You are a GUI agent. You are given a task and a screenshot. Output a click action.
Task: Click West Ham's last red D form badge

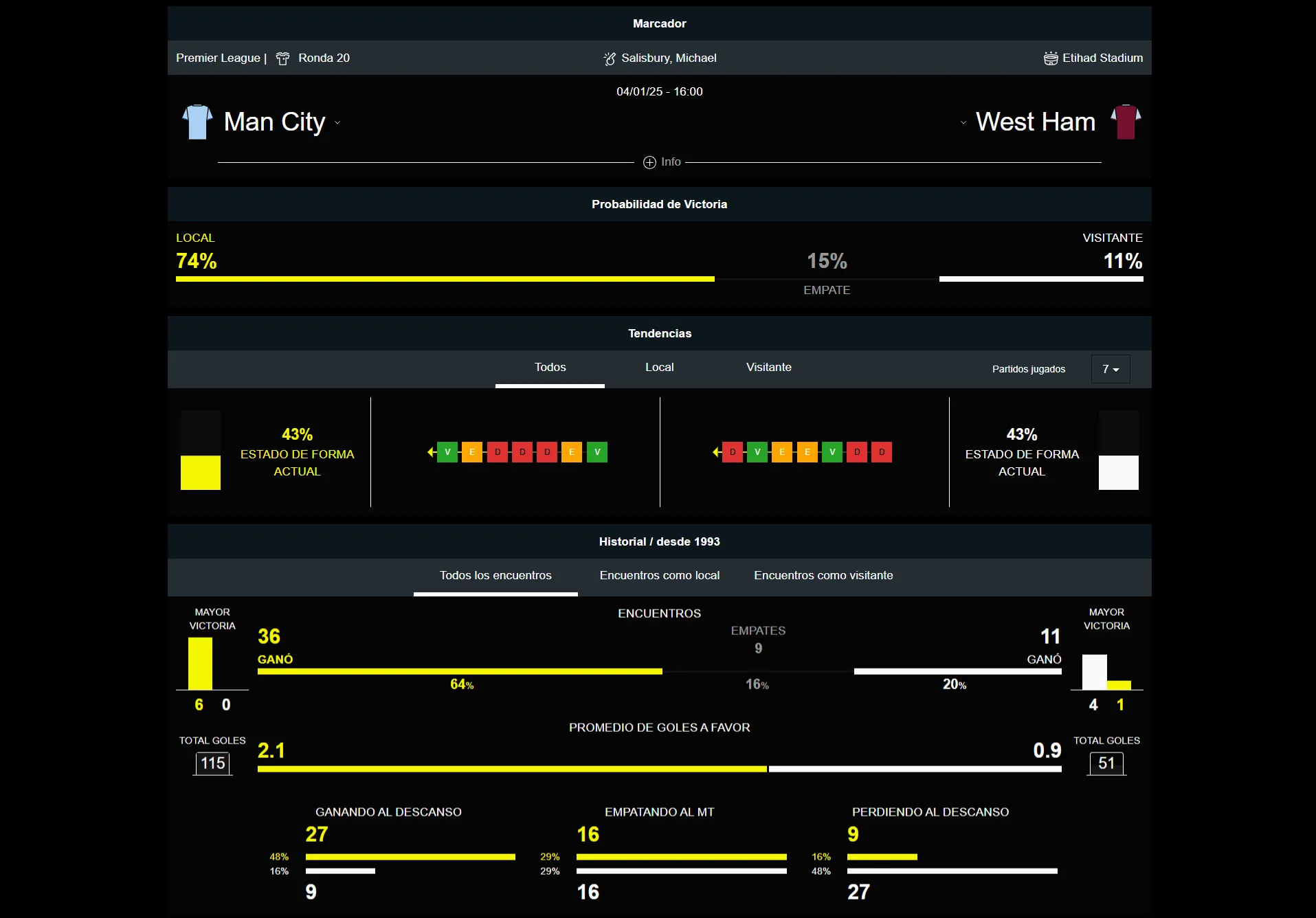(x=882, y=452)
